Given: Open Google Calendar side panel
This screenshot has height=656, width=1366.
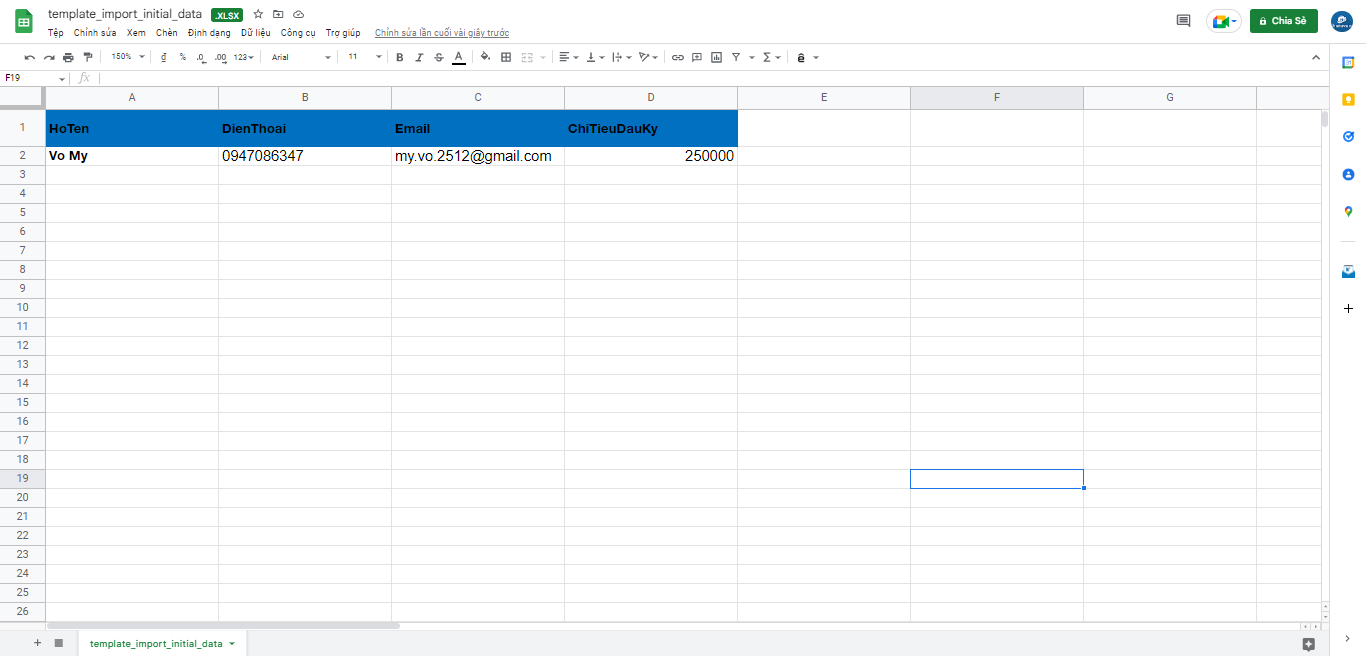Looking at the screenshot, I should tap(1348, 62).
